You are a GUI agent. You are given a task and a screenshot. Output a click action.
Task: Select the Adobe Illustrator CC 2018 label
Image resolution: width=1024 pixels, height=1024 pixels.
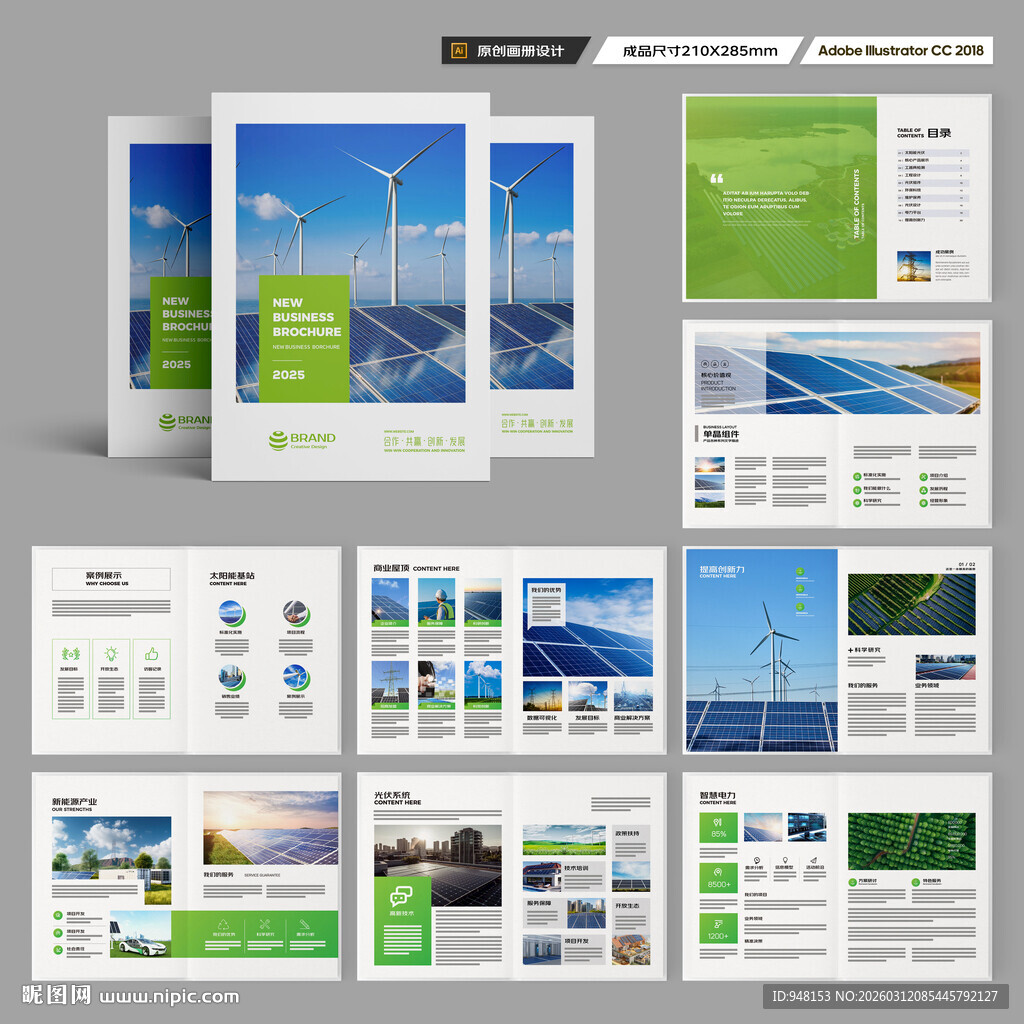(901, 50)
